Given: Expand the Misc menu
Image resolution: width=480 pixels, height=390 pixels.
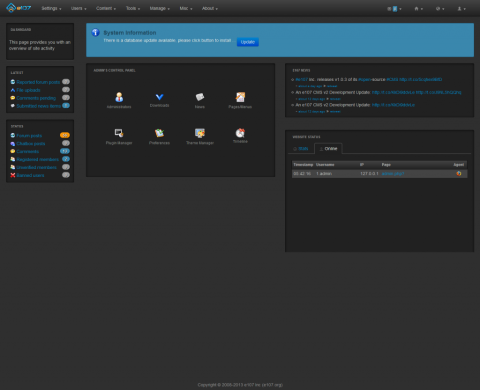Looking at the screenshot, I should pos(186,8).
